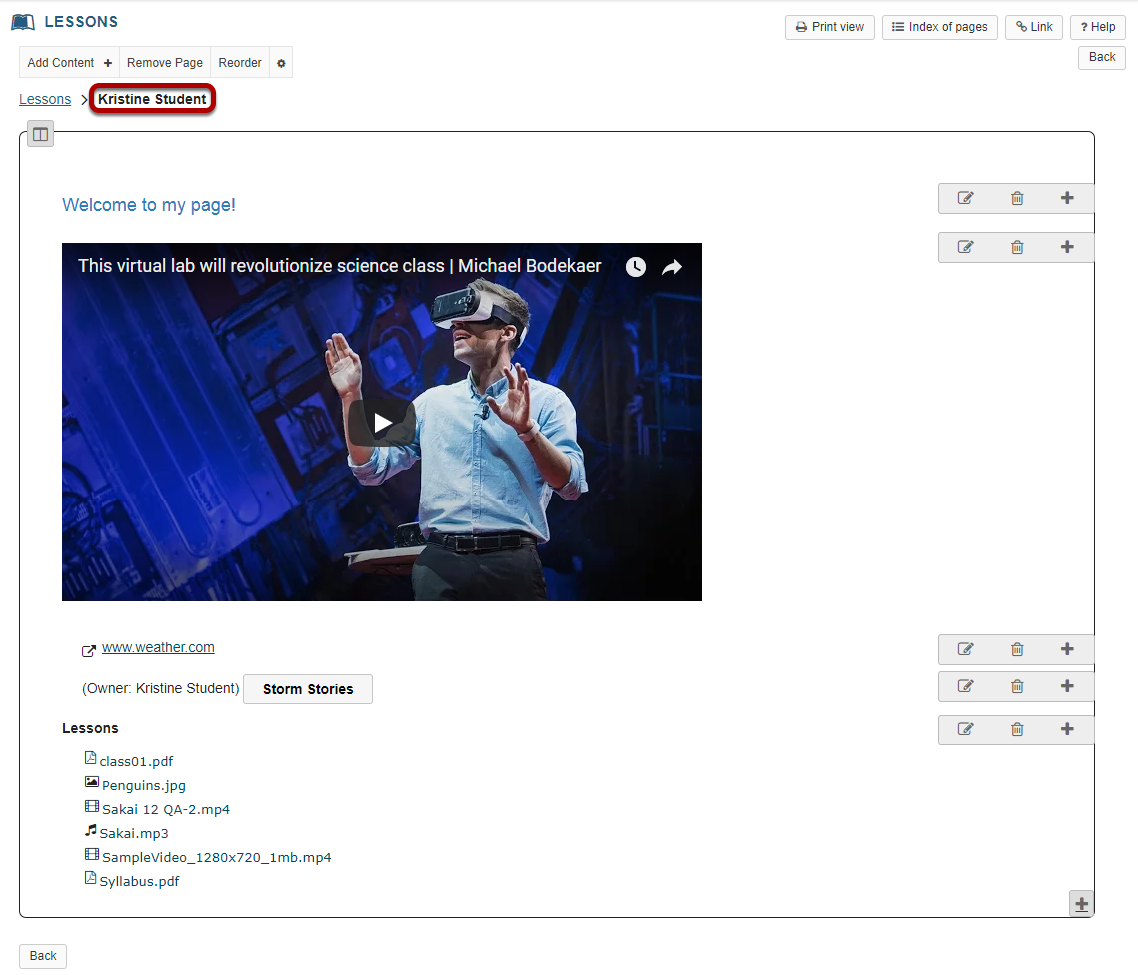Click the Link button in header
1138x975 pixels.
point(1033,27)
